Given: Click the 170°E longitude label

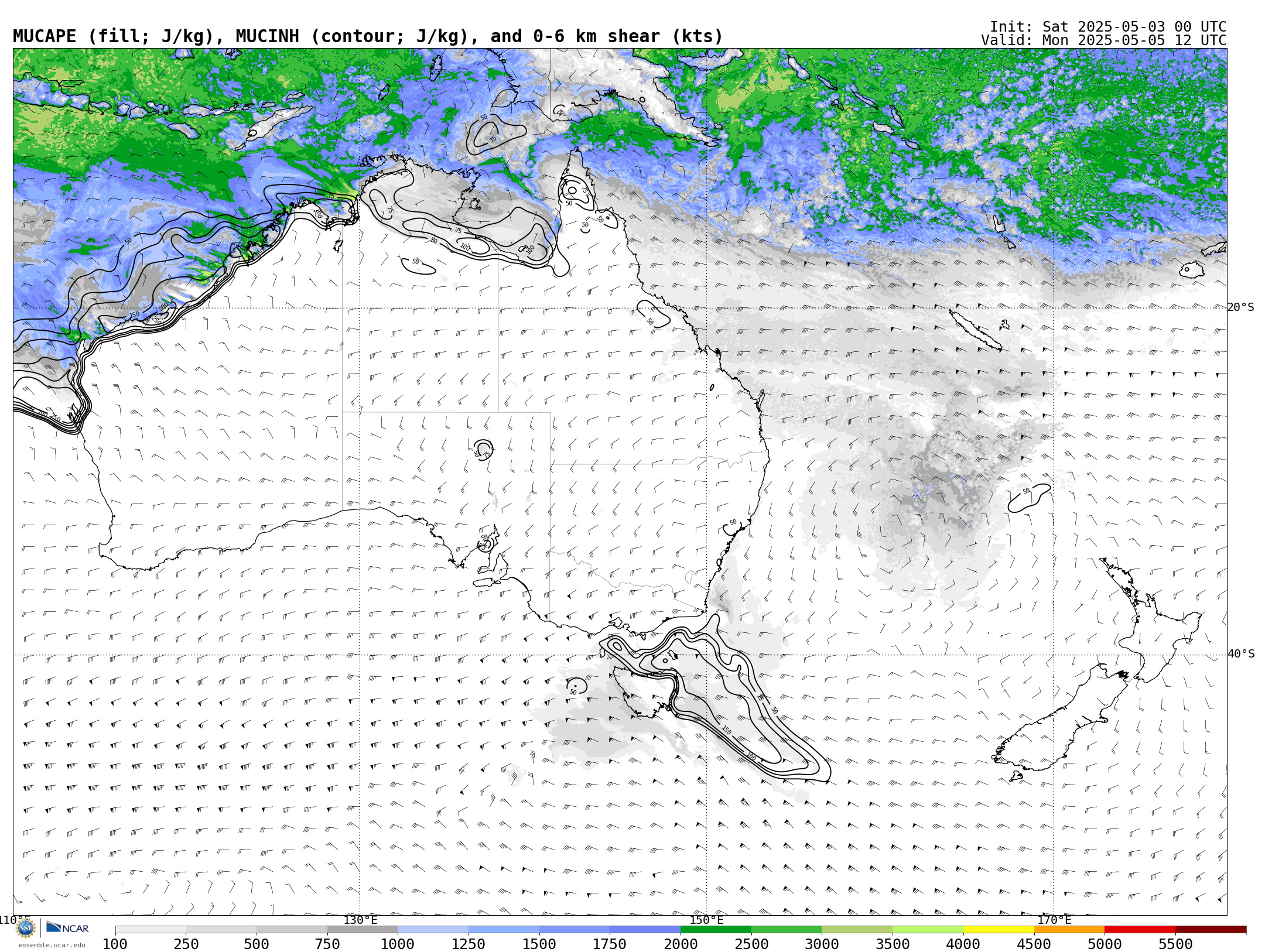Looking at the screenshot, I should tap(1054, 920).
